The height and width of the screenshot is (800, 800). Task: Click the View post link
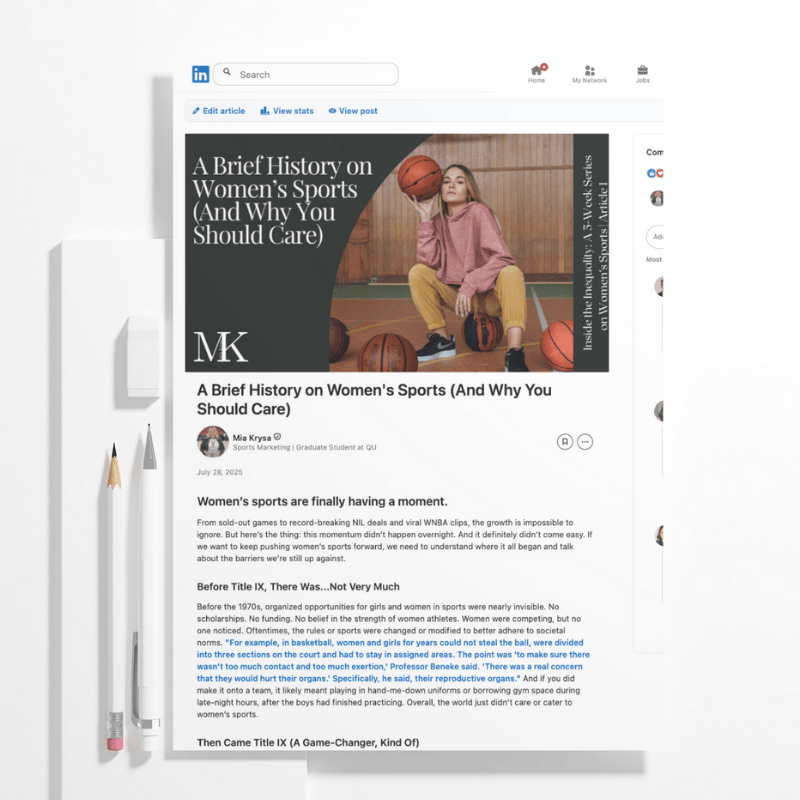353,111
